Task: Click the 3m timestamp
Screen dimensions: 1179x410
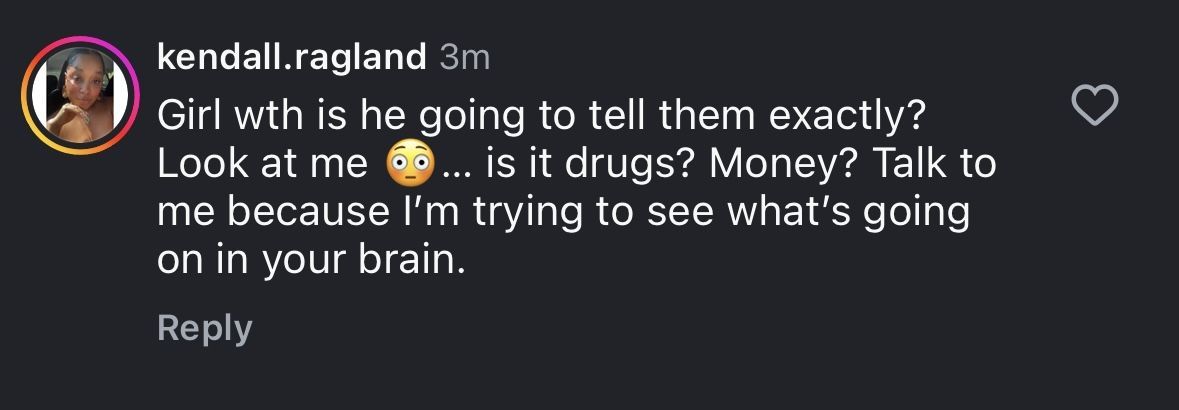Action: pyautogui.click(x=465, y=58)
